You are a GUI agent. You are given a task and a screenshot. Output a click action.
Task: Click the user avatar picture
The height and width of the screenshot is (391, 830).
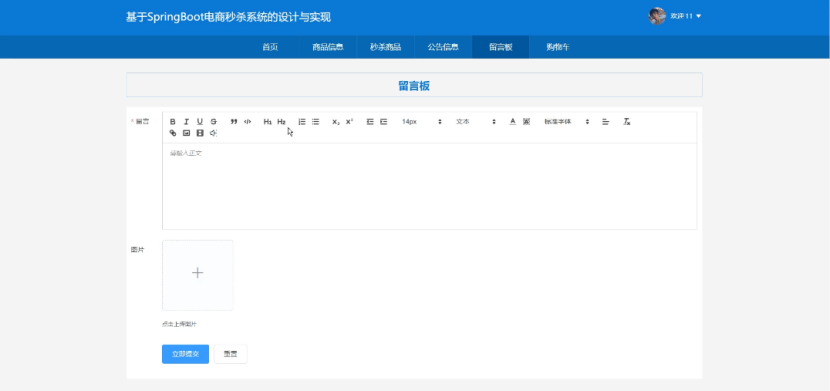(x=657, y=16)
